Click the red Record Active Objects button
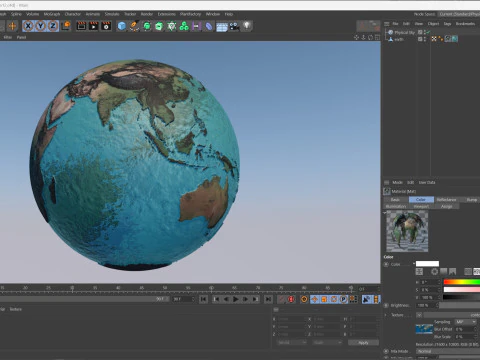Viewport: 480px width, 360px height. (x=291, y=299)
